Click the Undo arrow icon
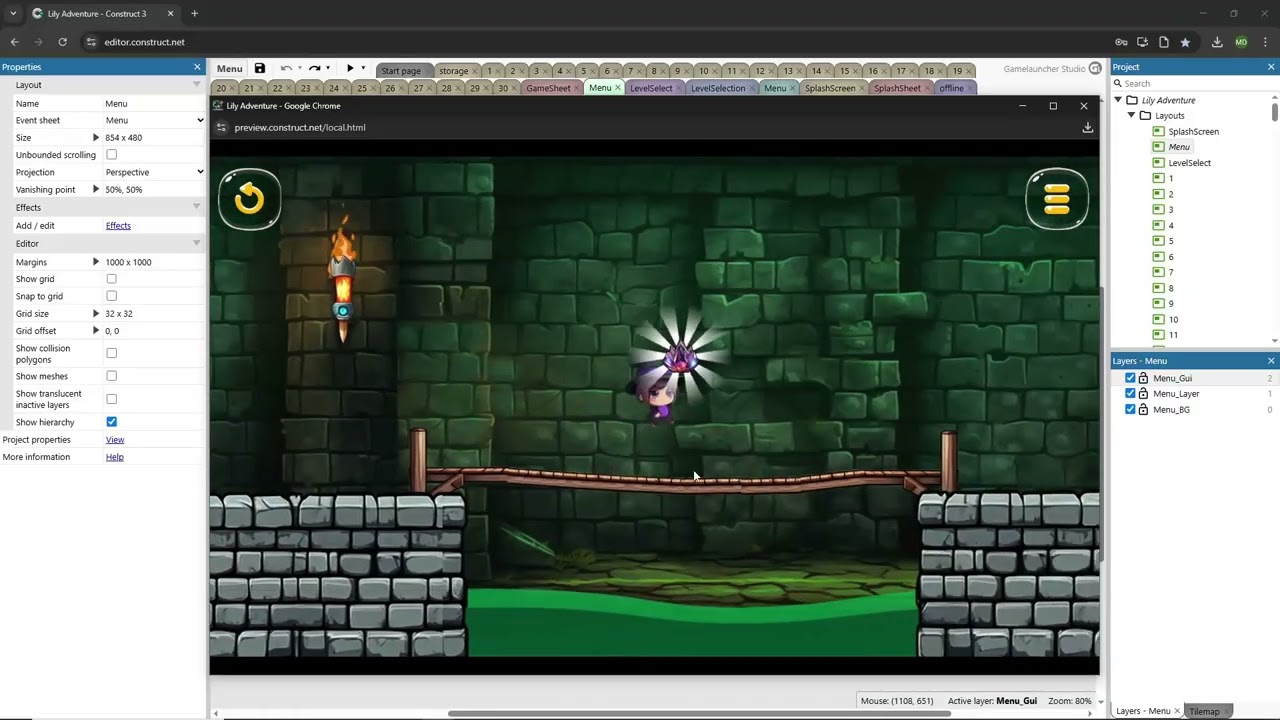The image size is (1280, 720). pyautogui.click(x=286, y=69)
